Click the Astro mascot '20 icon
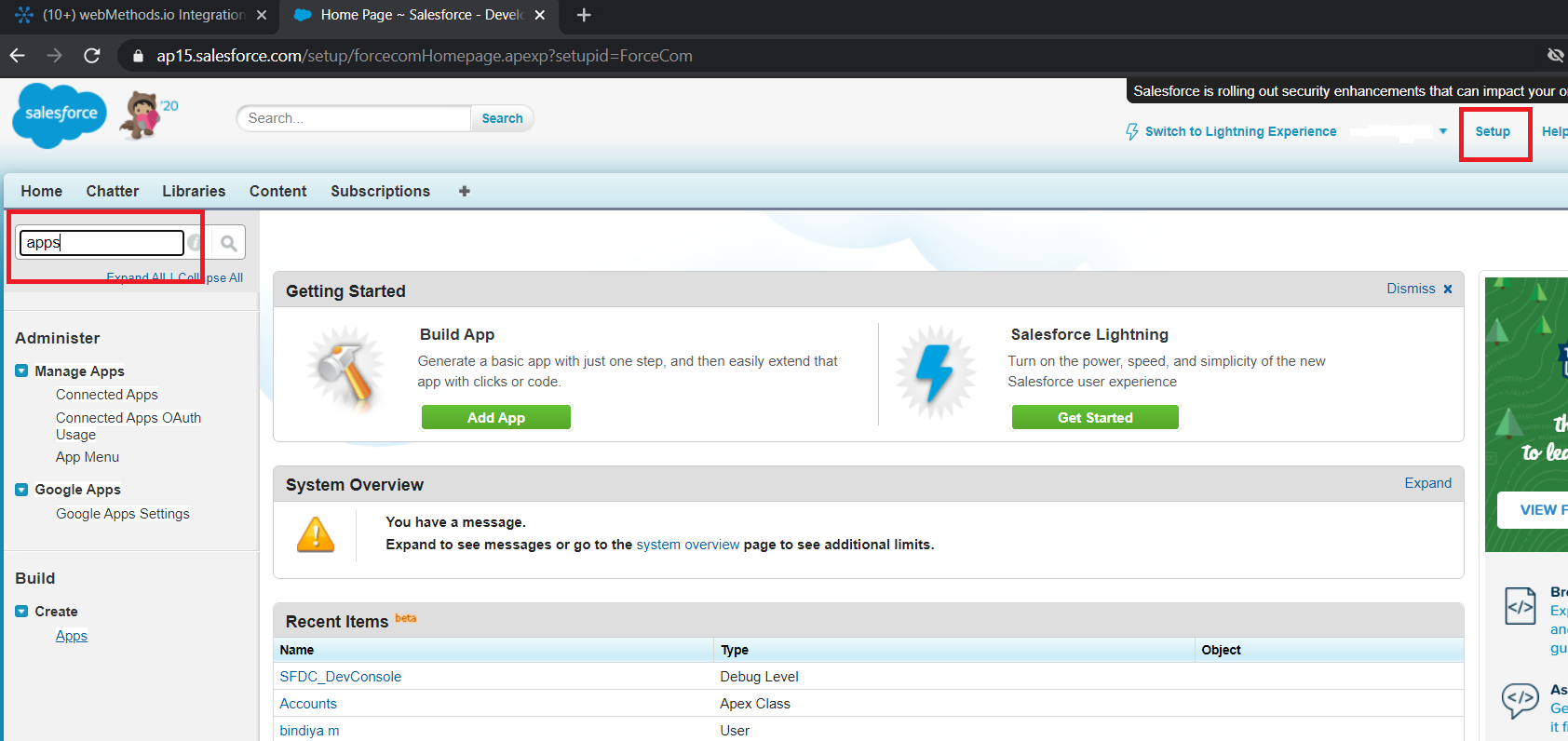 147,115
